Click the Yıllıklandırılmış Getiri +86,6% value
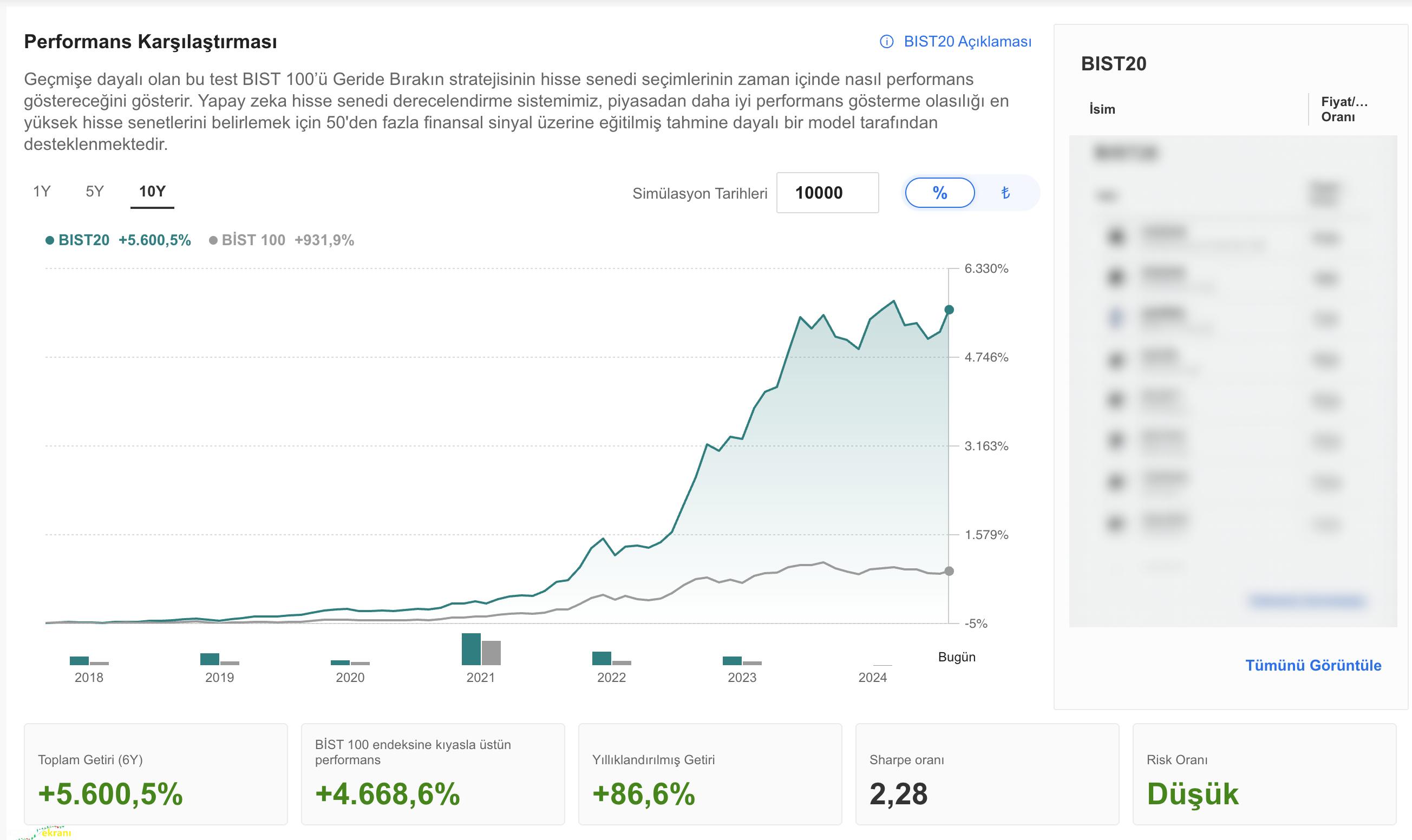The height and width of the screenshot is (840, 1412). (x=644, y=793)
